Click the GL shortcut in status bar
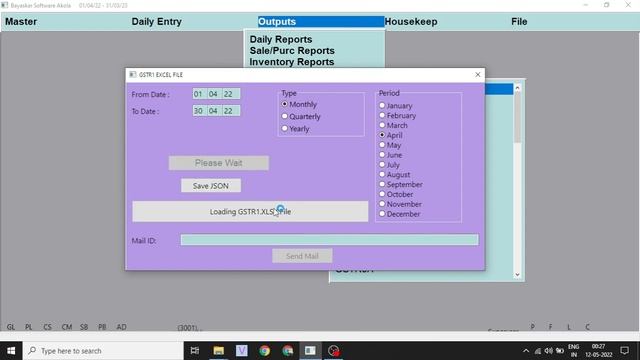This screenshot has width=640, height=360. 11,327
